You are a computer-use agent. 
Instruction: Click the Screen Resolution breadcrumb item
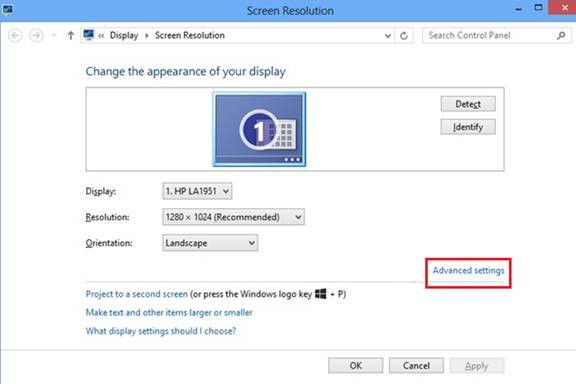(190, 35)
